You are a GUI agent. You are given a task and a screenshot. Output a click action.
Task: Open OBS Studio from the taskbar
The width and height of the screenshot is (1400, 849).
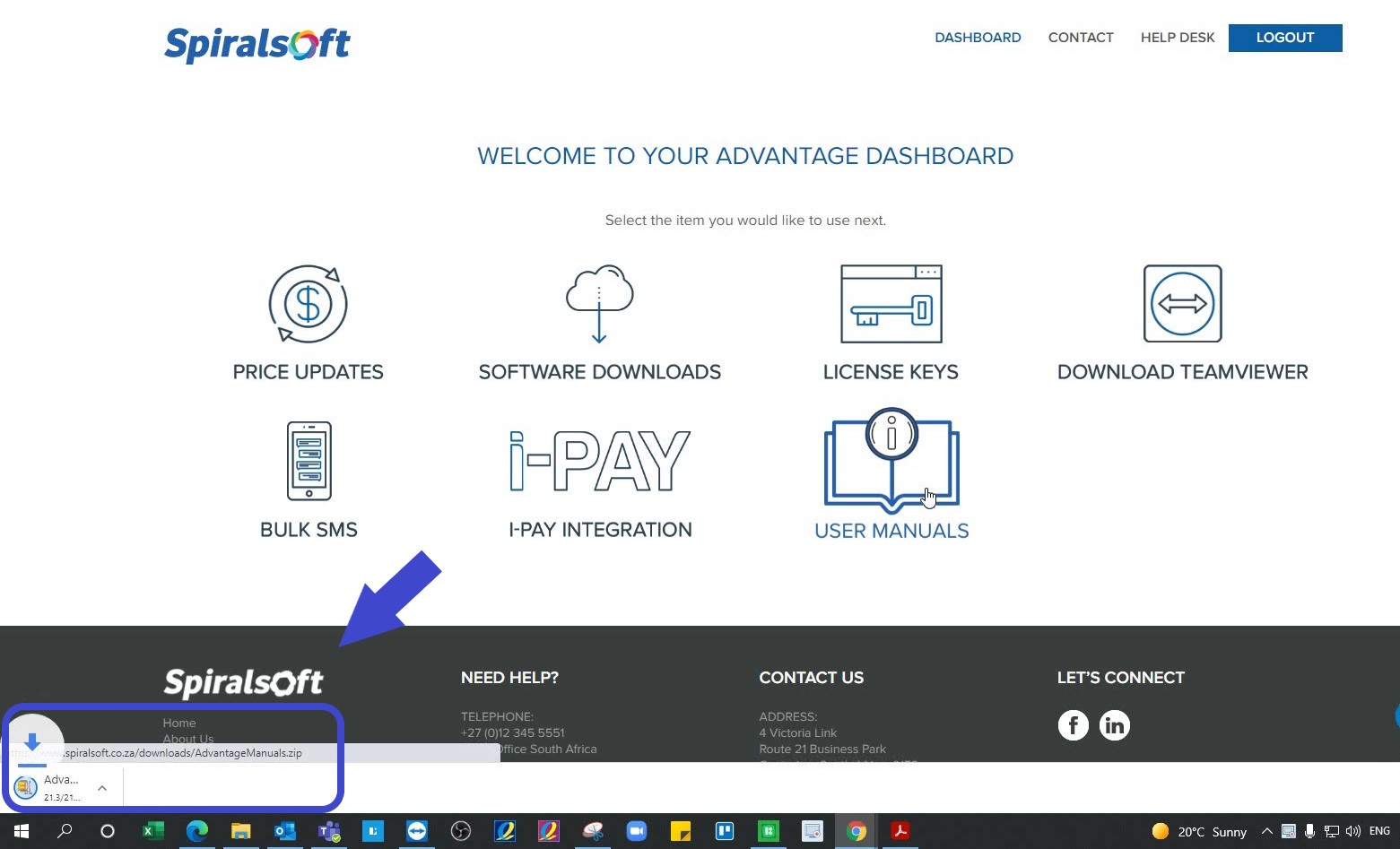pos(461,831)
